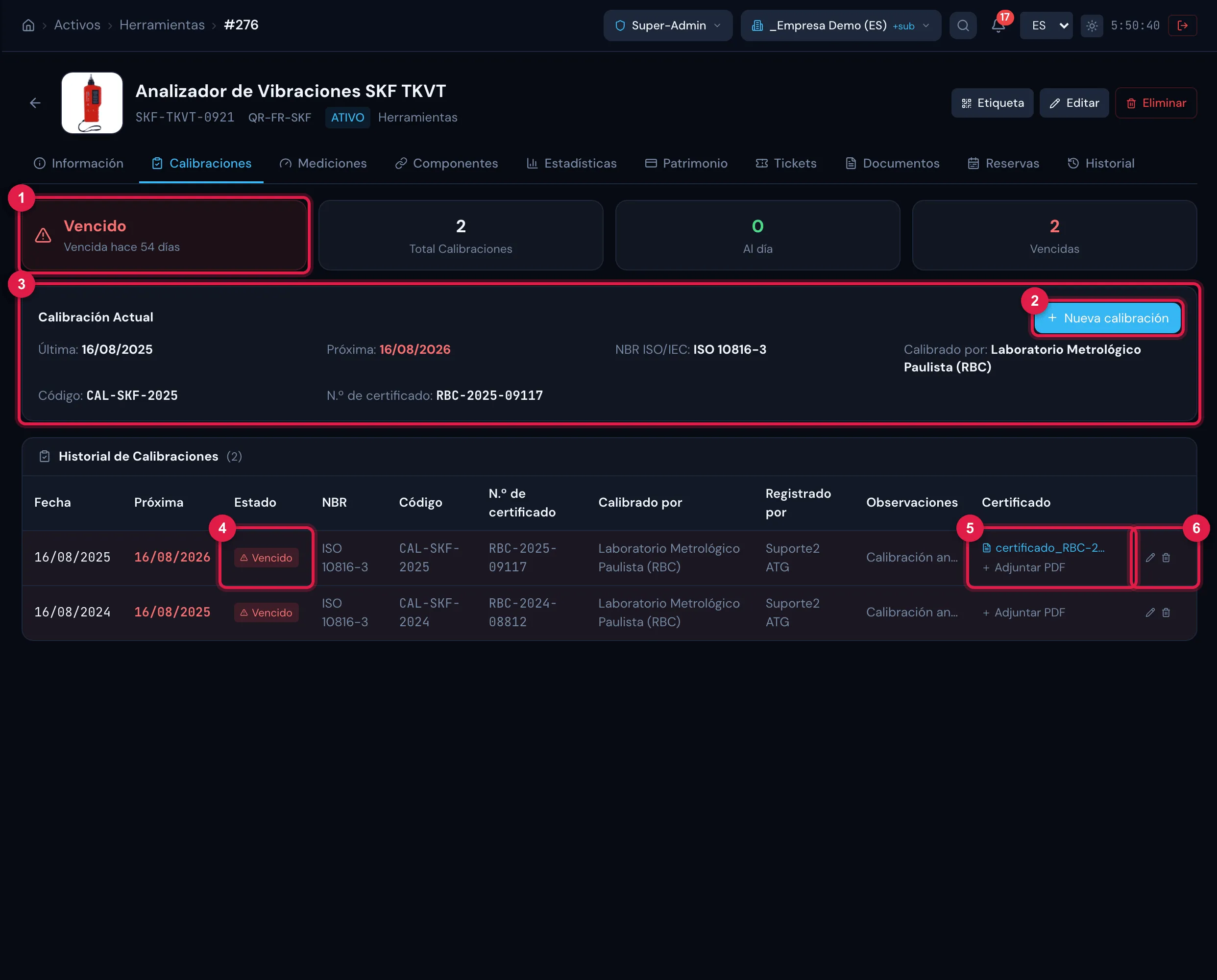
Task: Open notifications bell with 17 badge
Action: [998, 25]
